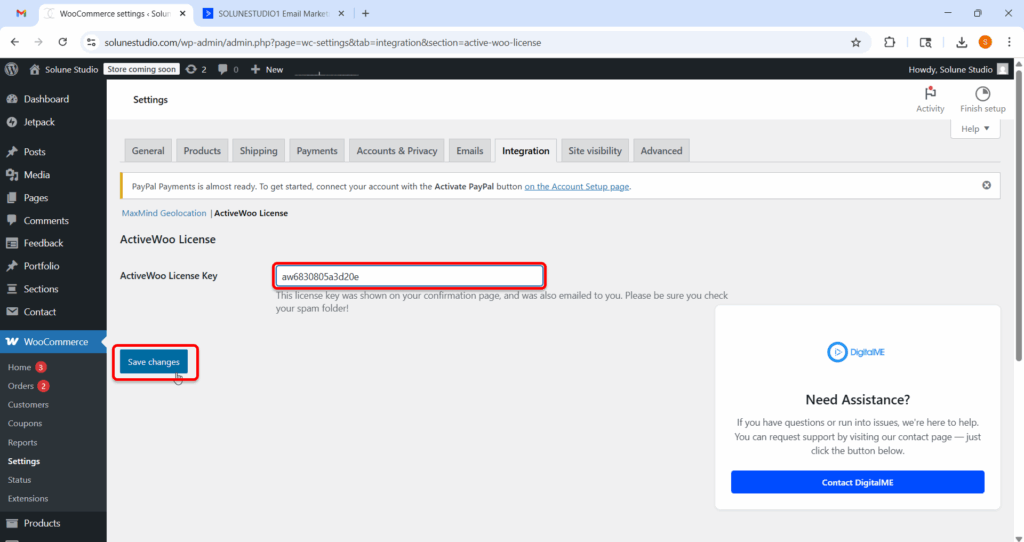Open the MaxMind Geolocation section link
Screen dimensions: 1024x542
[x=164, y=213]
